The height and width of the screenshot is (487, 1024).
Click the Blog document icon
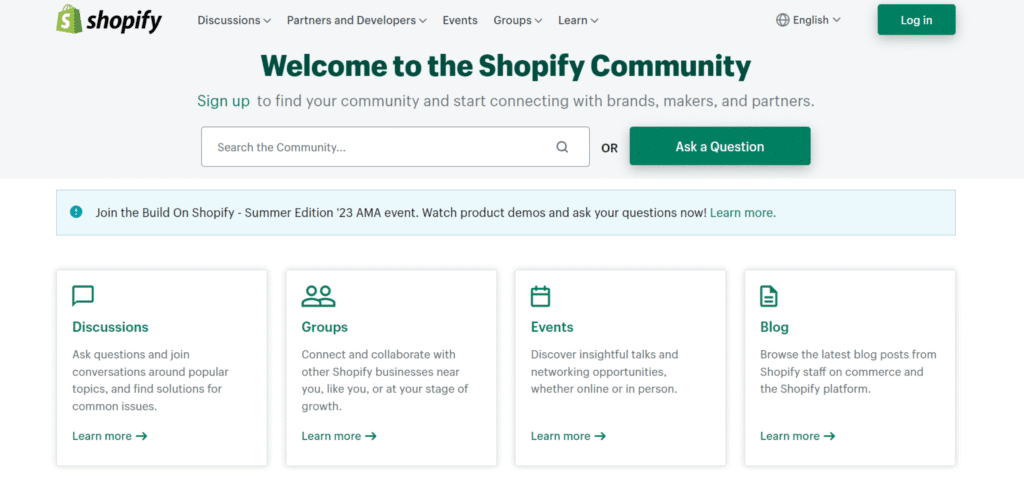coord(769,296)
